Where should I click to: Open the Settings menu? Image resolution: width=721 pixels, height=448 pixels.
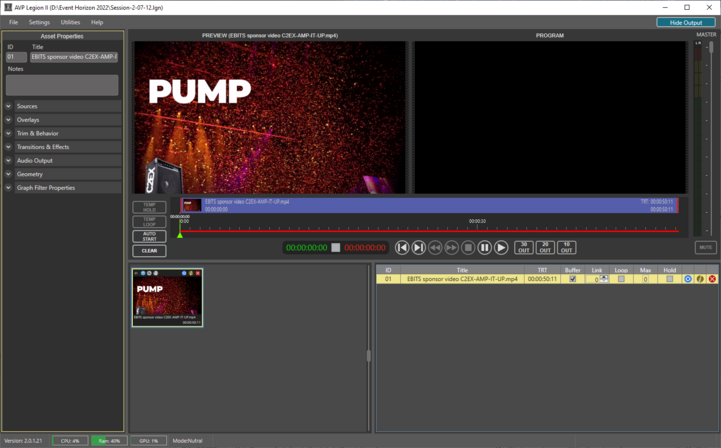click(39, 22)
